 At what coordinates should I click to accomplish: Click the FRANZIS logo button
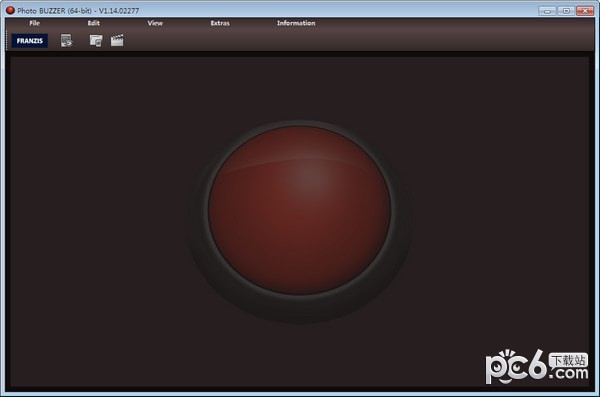pos(30,41)
